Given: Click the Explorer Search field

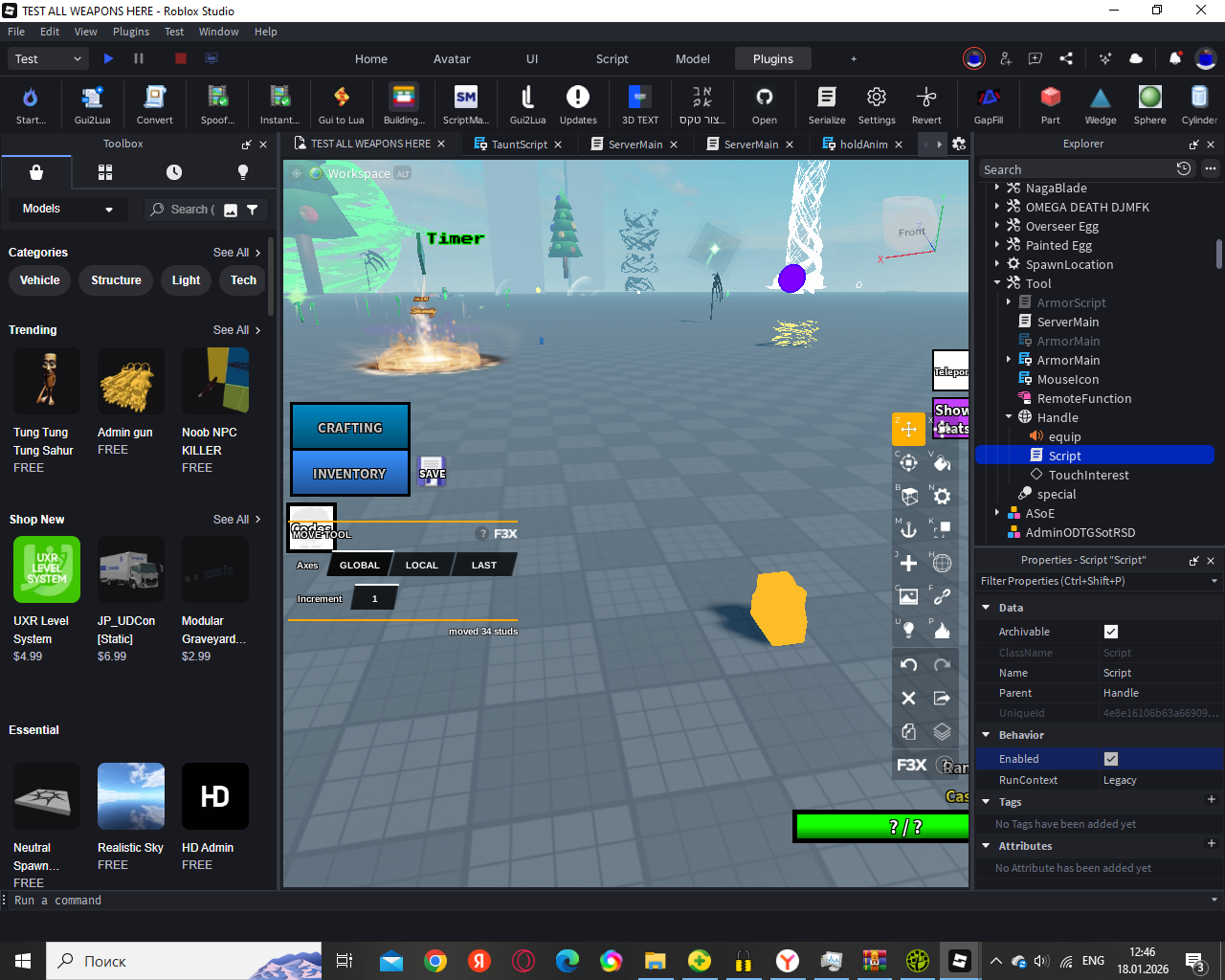Looking at the screenshot, I should pyautogui.click(x=1076, y=169).
